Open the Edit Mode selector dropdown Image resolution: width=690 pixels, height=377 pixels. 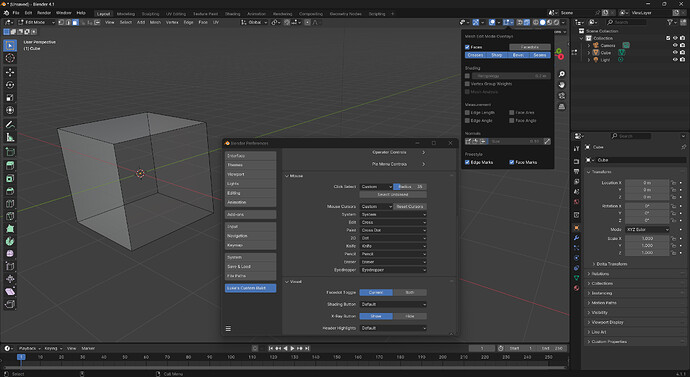pos(37,22)
